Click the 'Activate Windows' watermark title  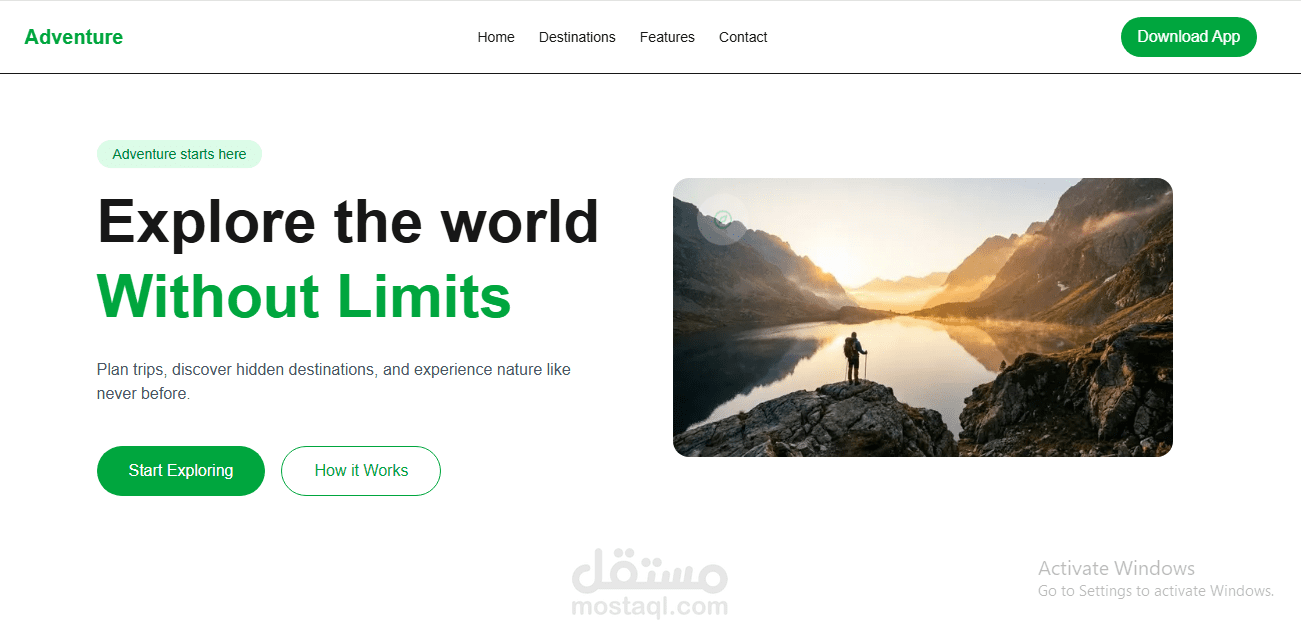pyautogui.click(x=1116, y=568)
